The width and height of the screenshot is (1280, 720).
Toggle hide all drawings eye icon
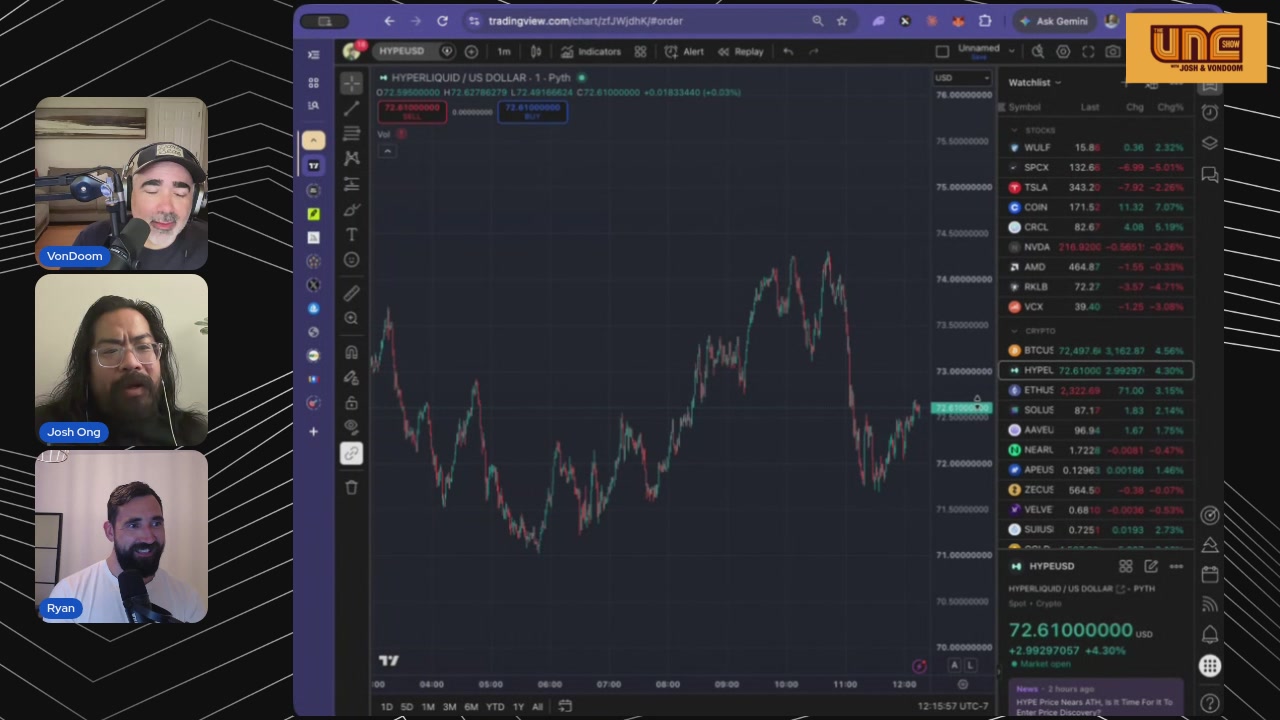(351, 428)
